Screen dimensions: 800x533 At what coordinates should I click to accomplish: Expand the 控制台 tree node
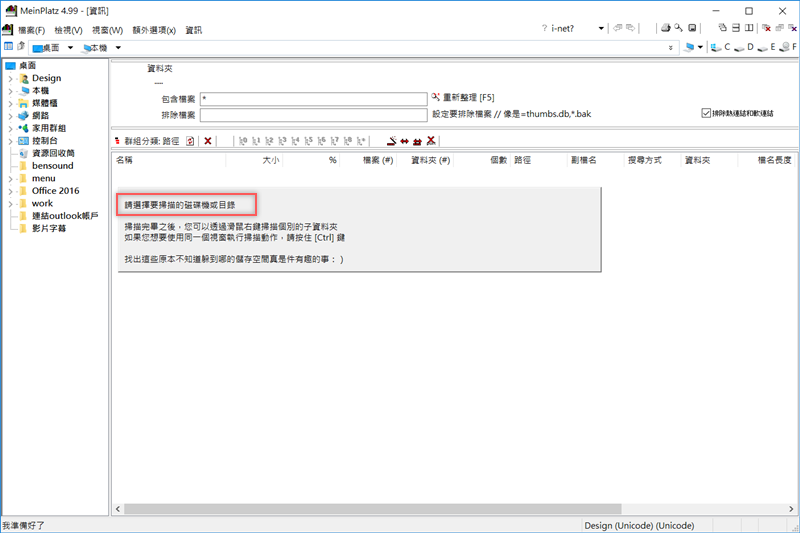[10, 141]
